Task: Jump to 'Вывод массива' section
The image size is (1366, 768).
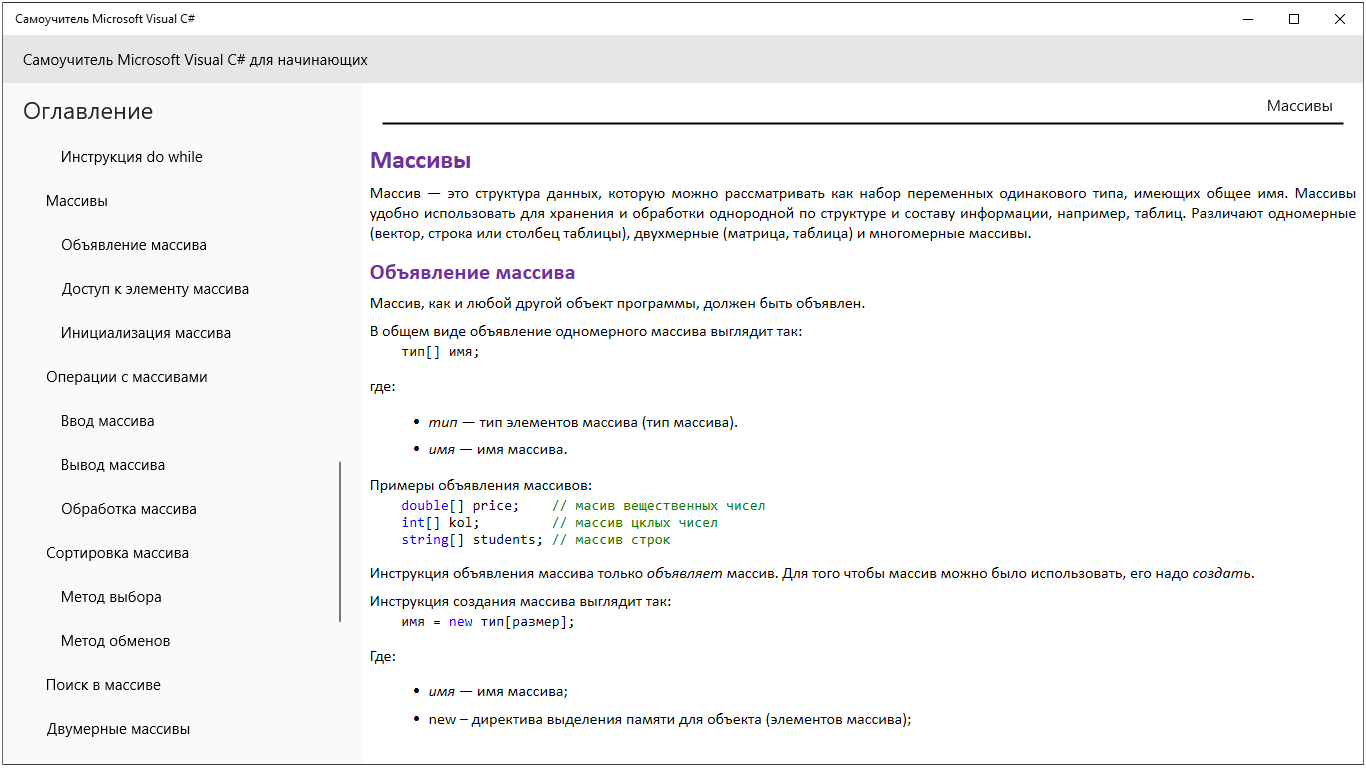Action: pyautogui.click(x=113, y=465)
